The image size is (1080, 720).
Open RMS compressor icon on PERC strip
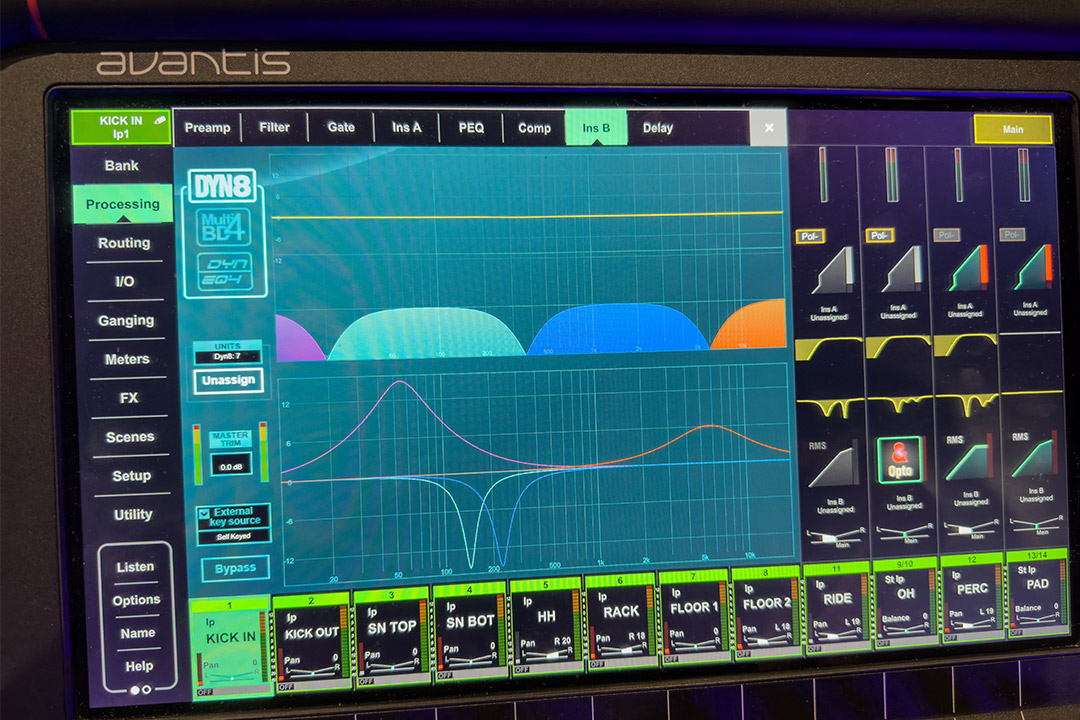click(x=968, y=457)
